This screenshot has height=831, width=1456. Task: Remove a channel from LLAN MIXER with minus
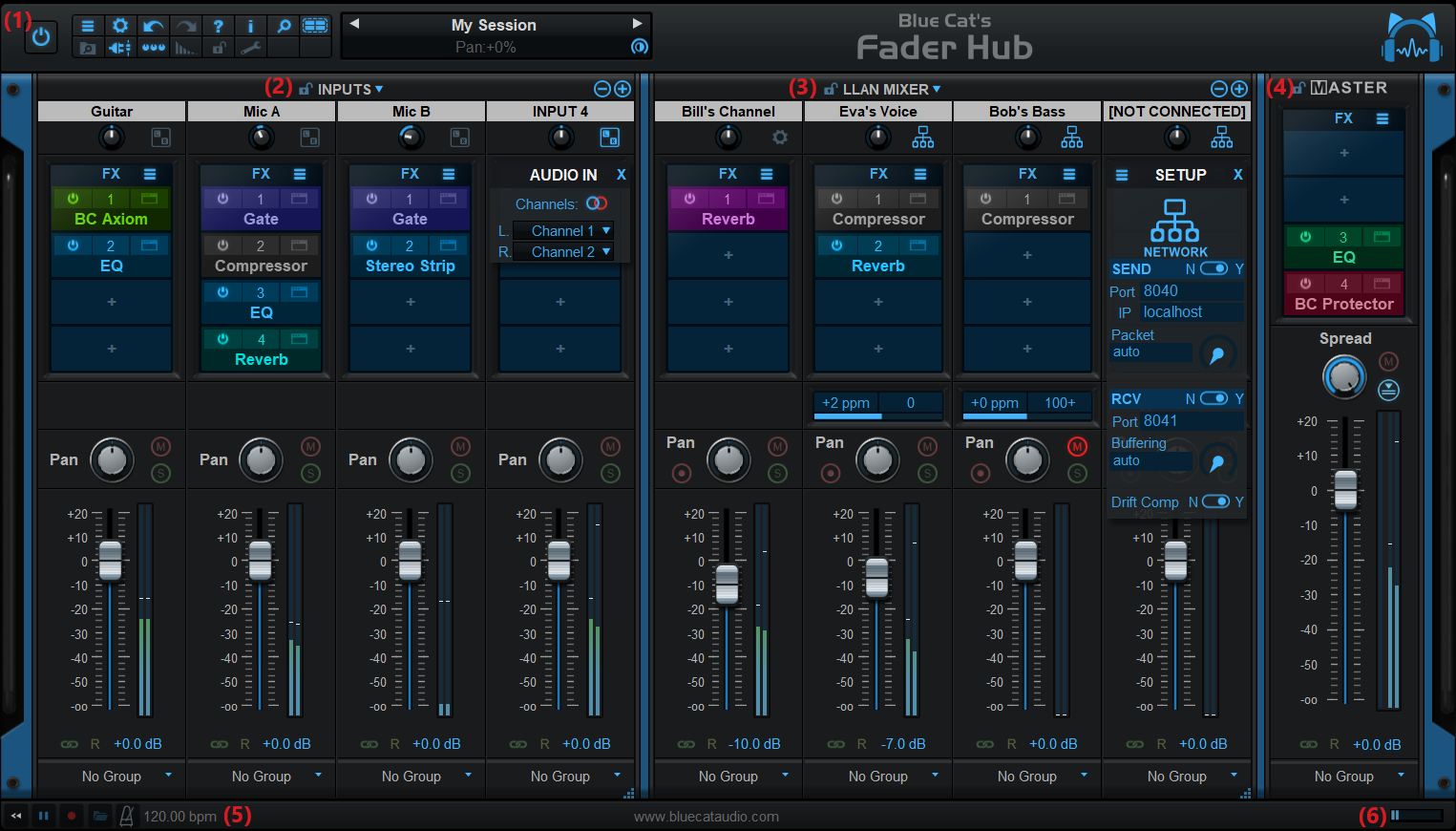pyautogui.click(x=1219, y=89)
